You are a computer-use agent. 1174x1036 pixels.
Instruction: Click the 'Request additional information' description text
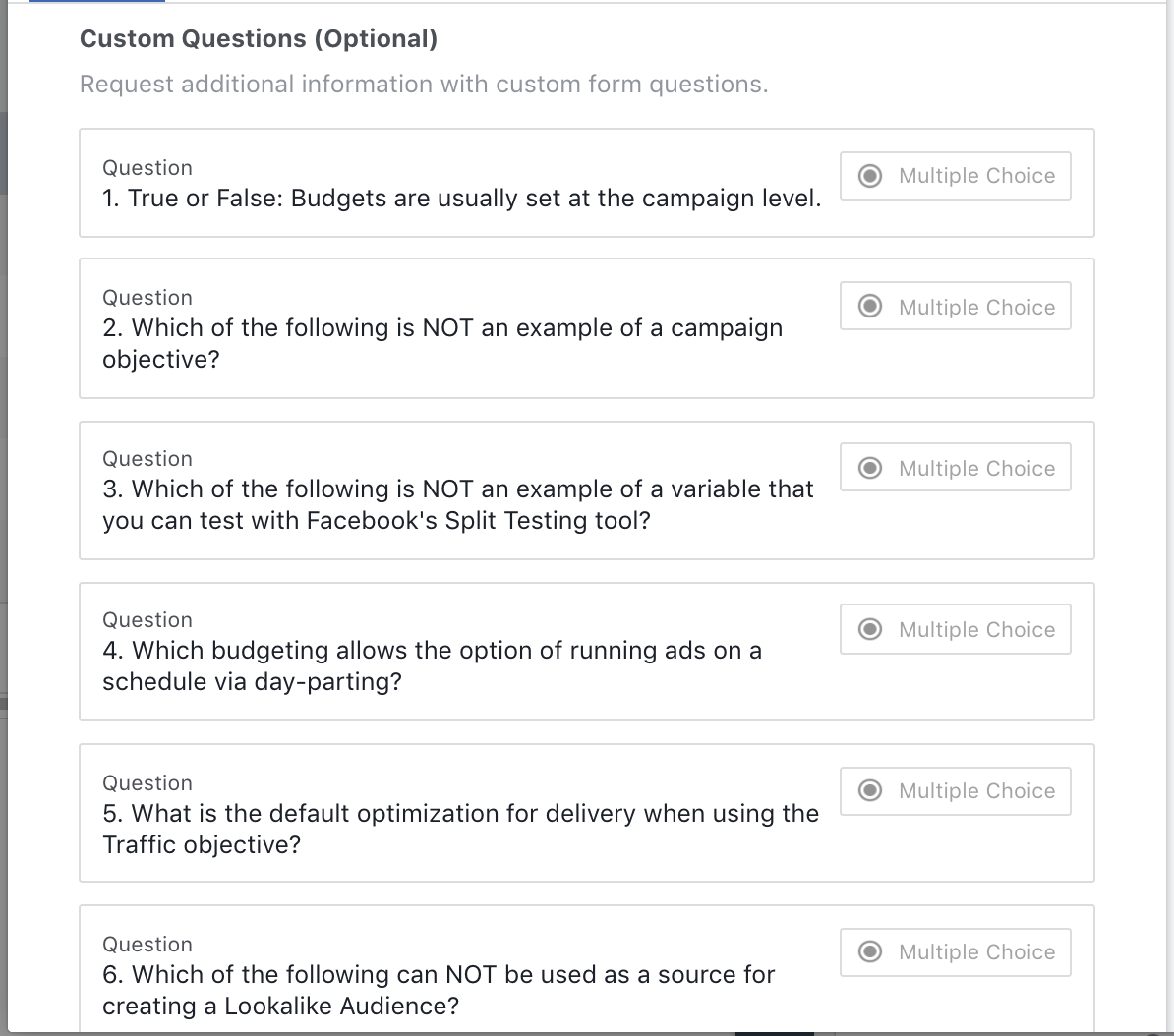click(x=424, y=85)
